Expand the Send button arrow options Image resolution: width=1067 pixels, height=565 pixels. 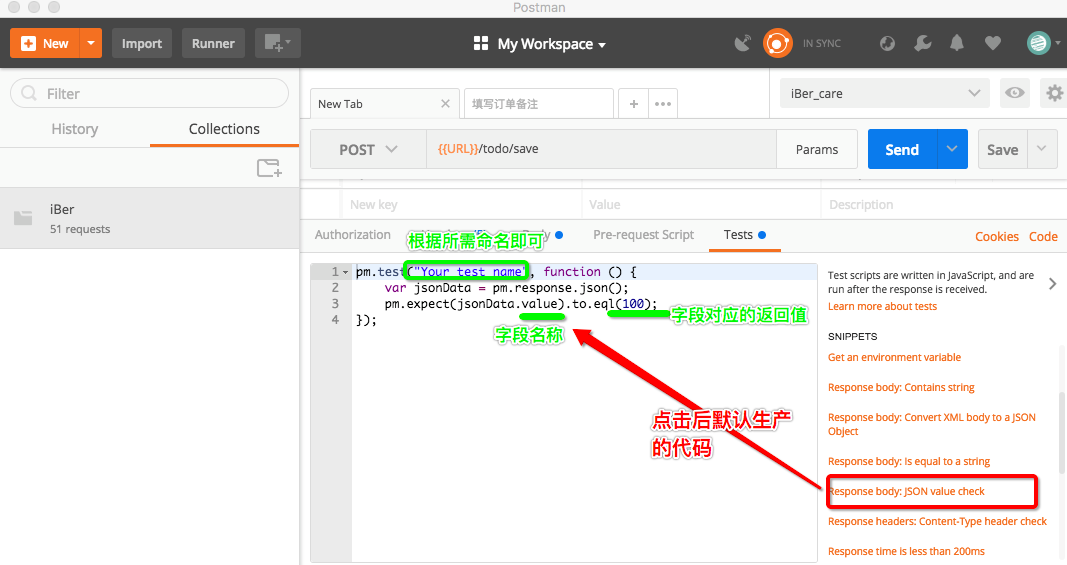click(952, 149)
